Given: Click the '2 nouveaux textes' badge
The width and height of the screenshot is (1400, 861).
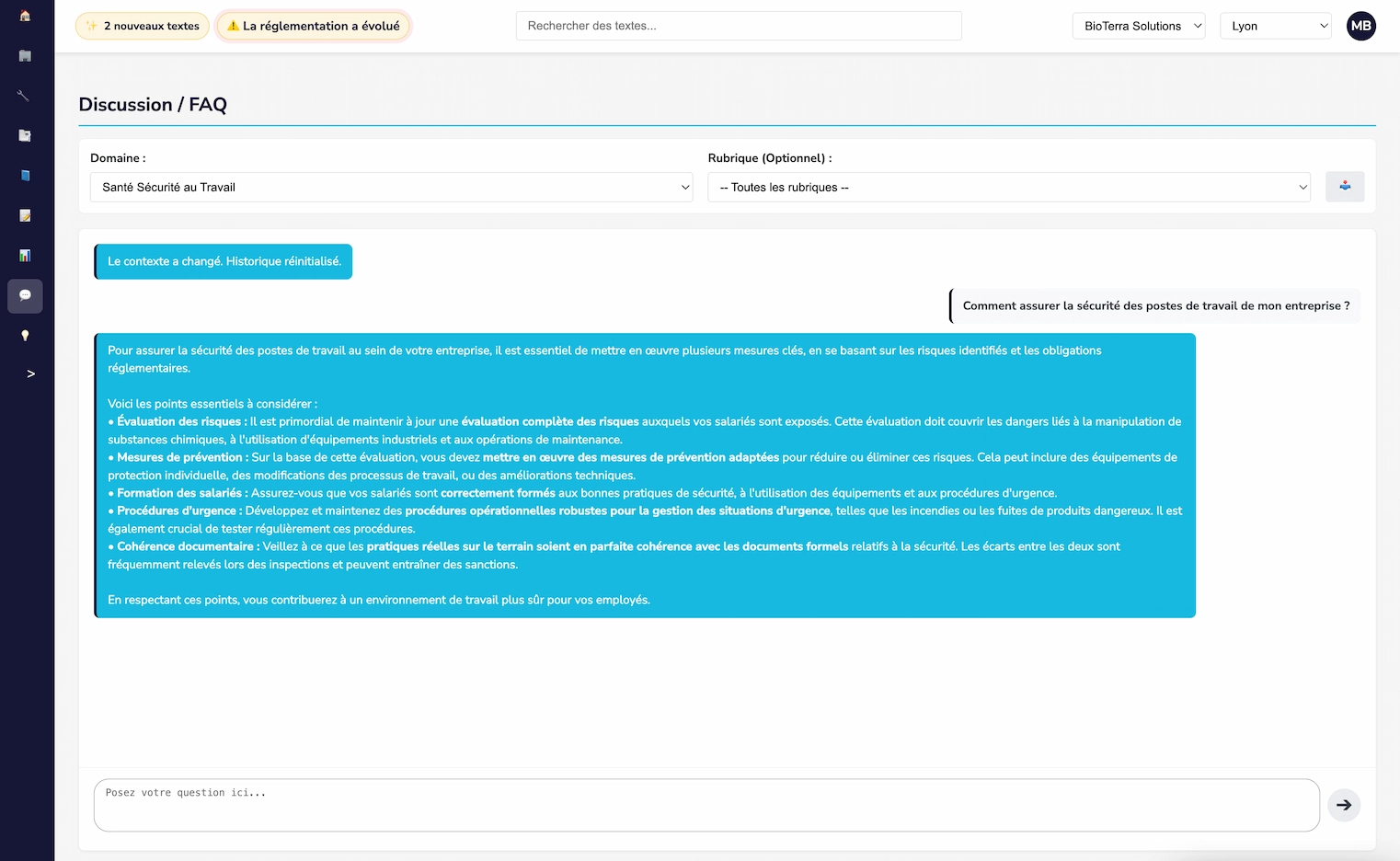Looking at the screenshot, I should 143,26.
